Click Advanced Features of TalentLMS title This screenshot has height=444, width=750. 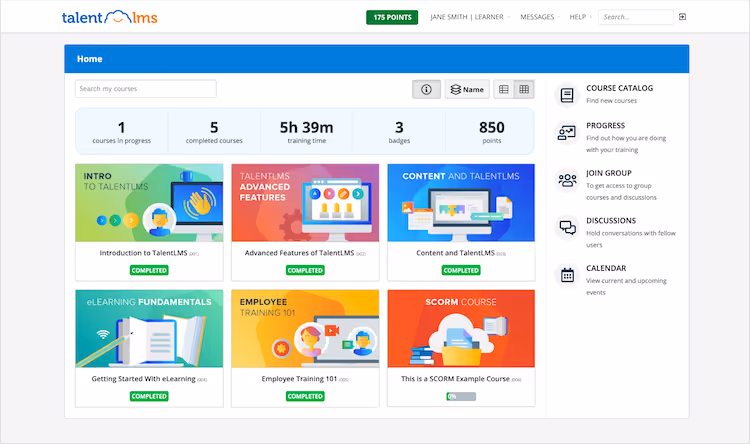[x=299, y=253]
